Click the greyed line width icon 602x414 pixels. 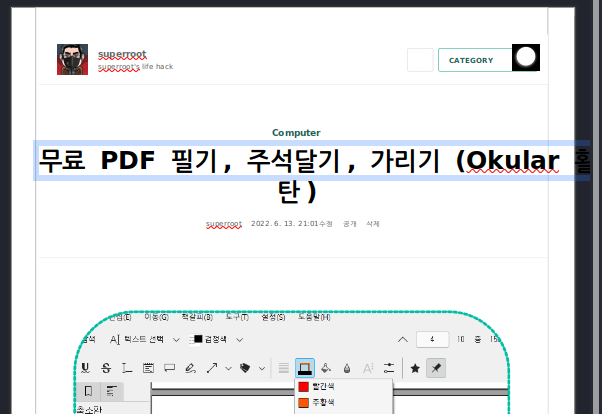tap(284, 368)
